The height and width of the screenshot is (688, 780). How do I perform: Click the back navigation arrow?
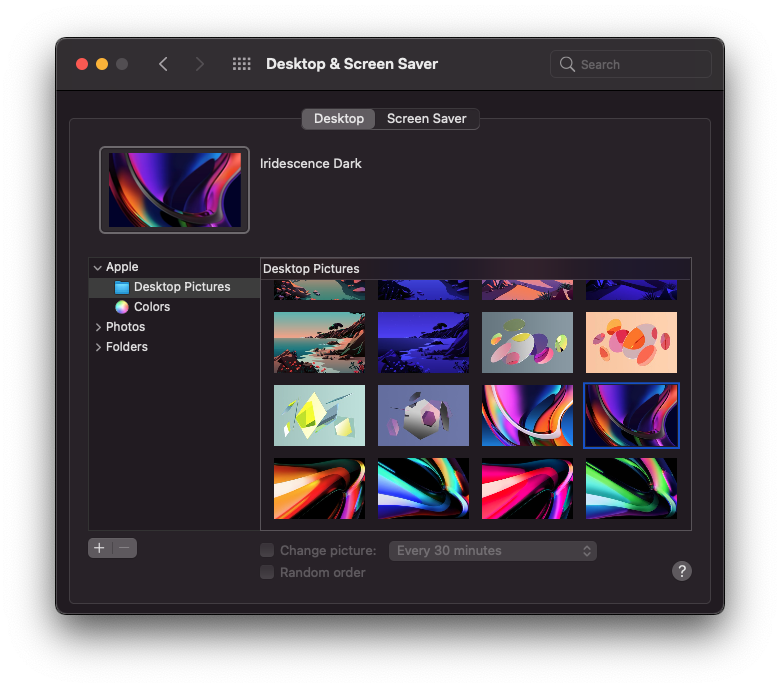[x=163, y=64]
